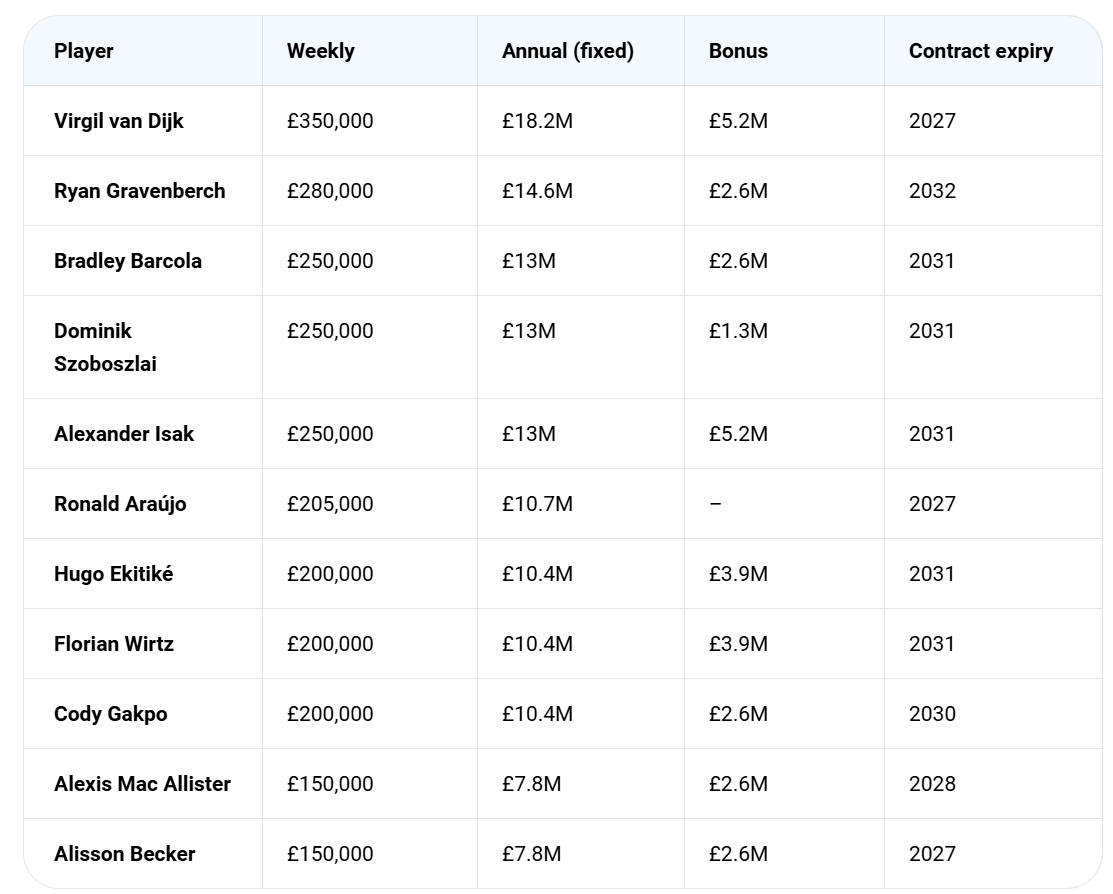
Task: Click Bradley Barcola's name
Action: 128,261
